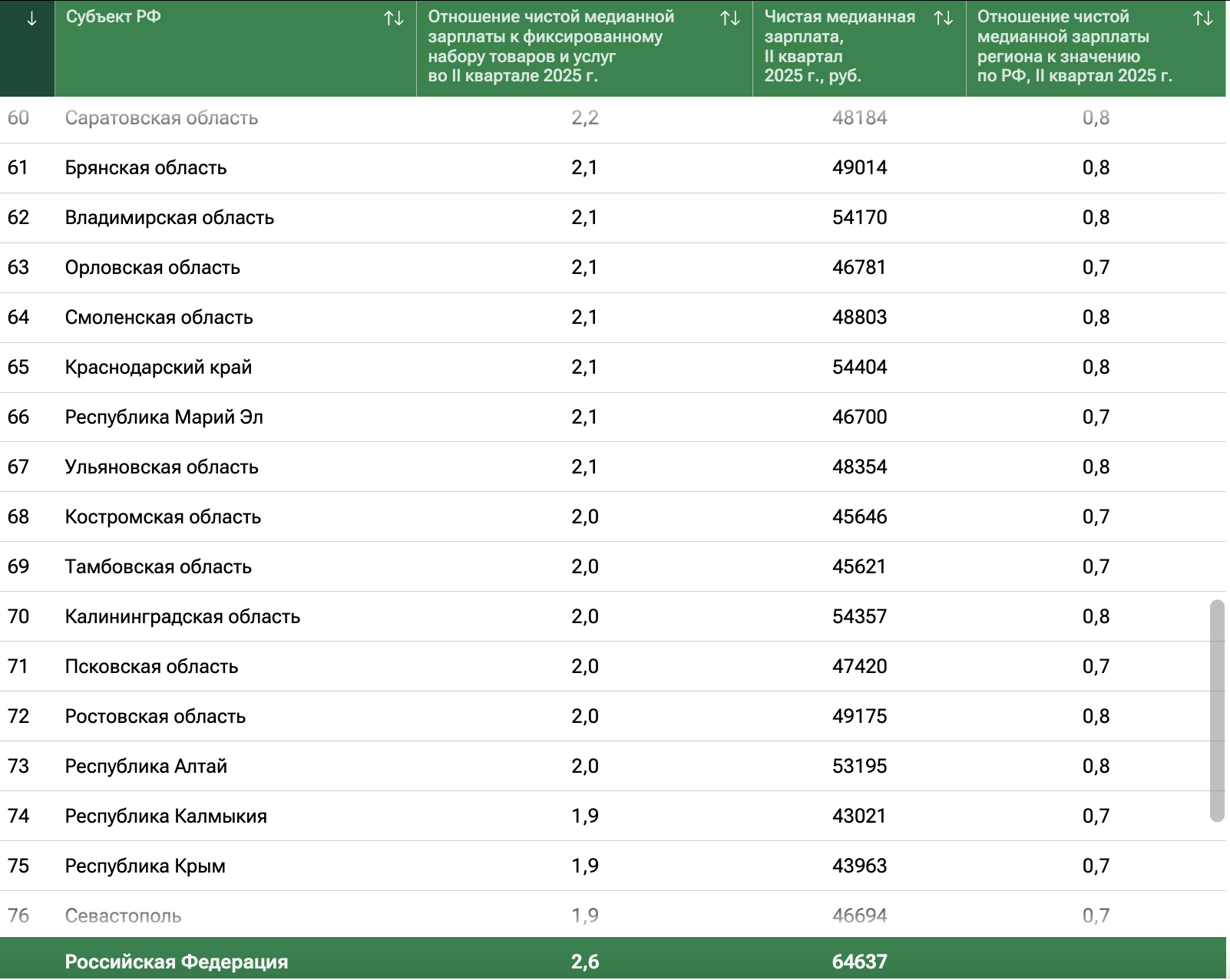Click rank number 70
Image resolution: width=1230 pixels, height=980 pixels.
(x=18, y=617)
